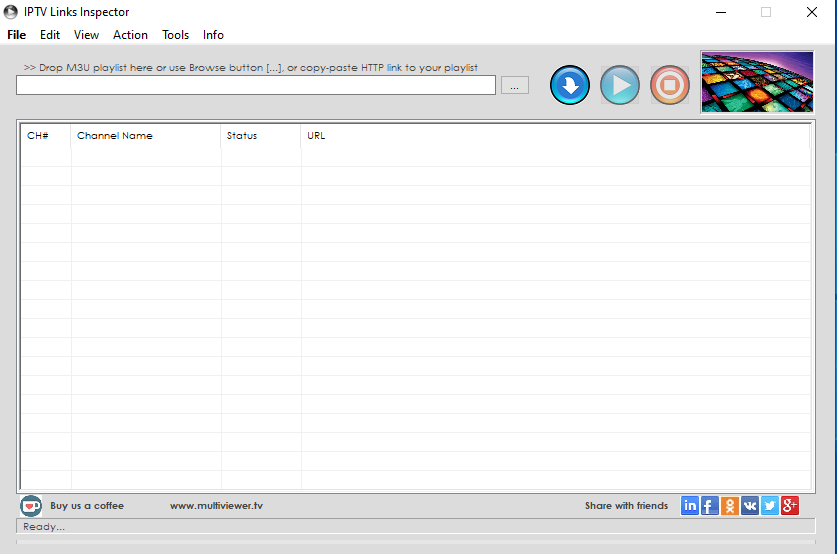Click the Google Plus share icon
Viewport: 837px width, 554px height.
[x=790, y=505]
